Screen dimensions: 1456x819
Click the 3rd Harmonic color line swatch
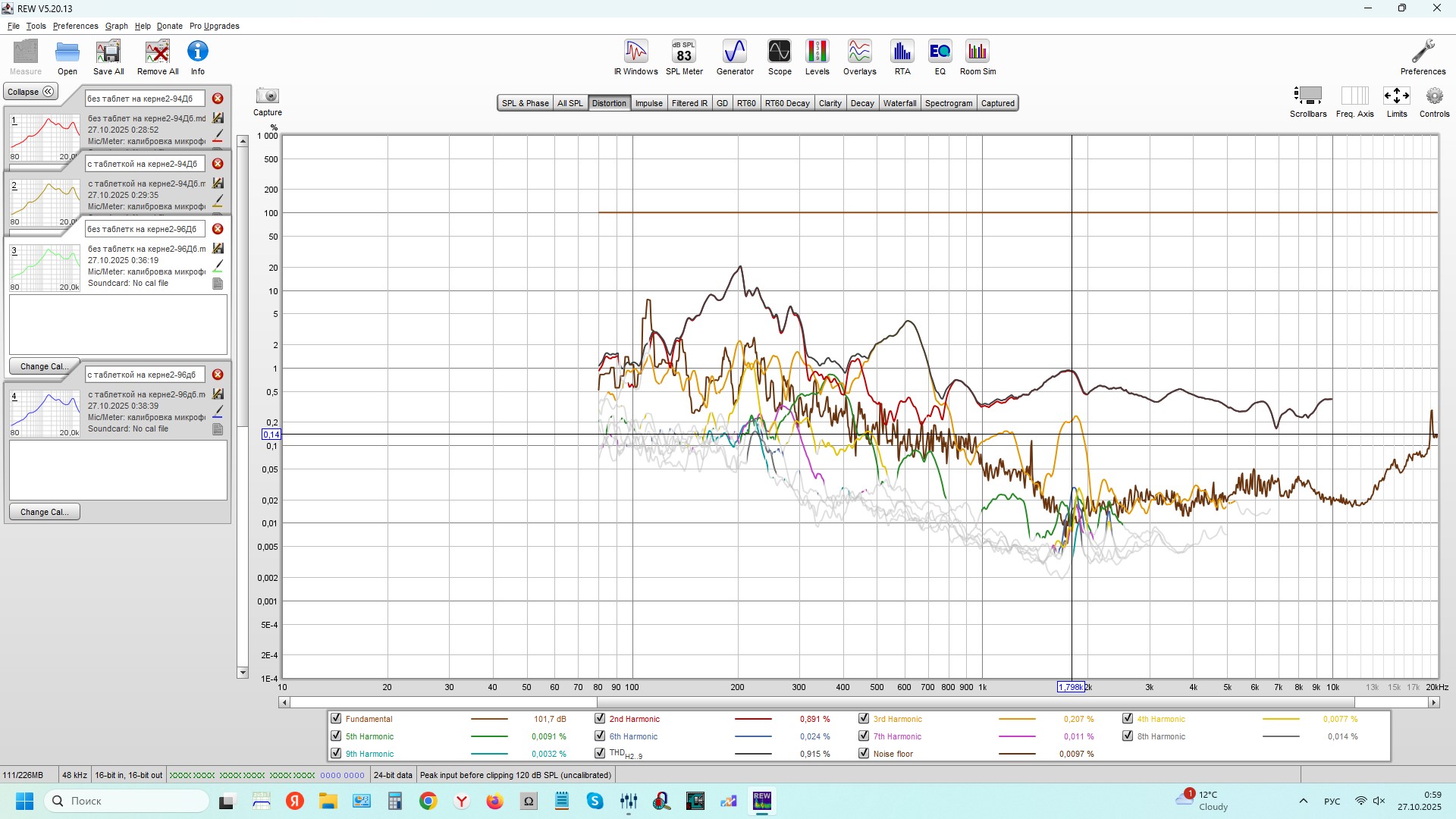(1016, 719)
